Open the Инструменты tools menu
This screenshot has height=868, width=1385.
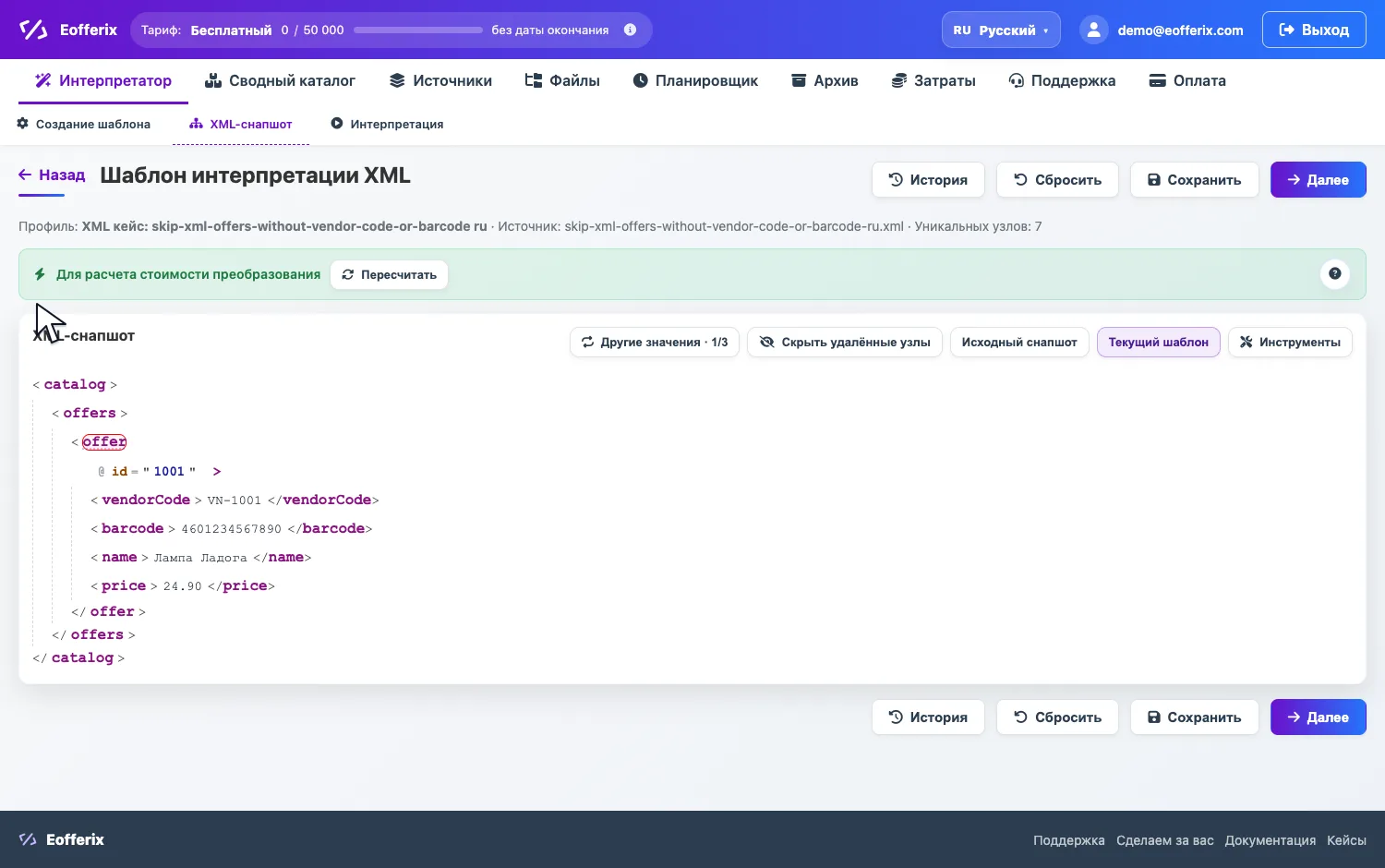click(1290, 343)
